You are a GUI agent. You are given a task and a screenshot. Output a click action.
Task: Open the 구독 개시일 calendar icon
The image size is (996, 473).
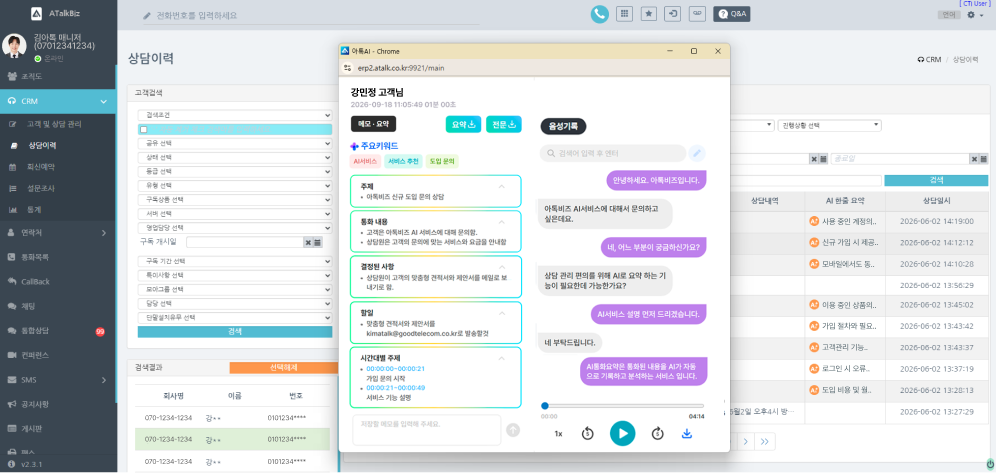318,242
